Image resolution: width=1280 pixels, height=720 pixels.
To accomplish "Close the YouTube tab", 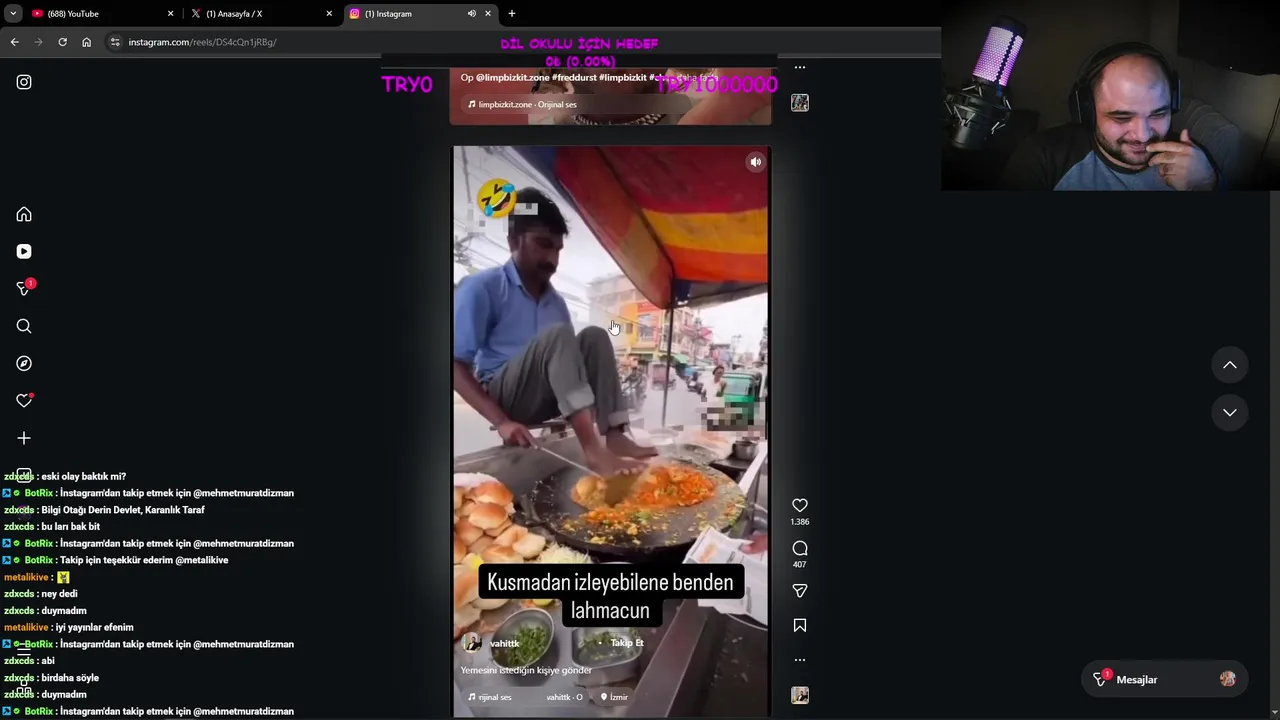I will coord(170,14).
